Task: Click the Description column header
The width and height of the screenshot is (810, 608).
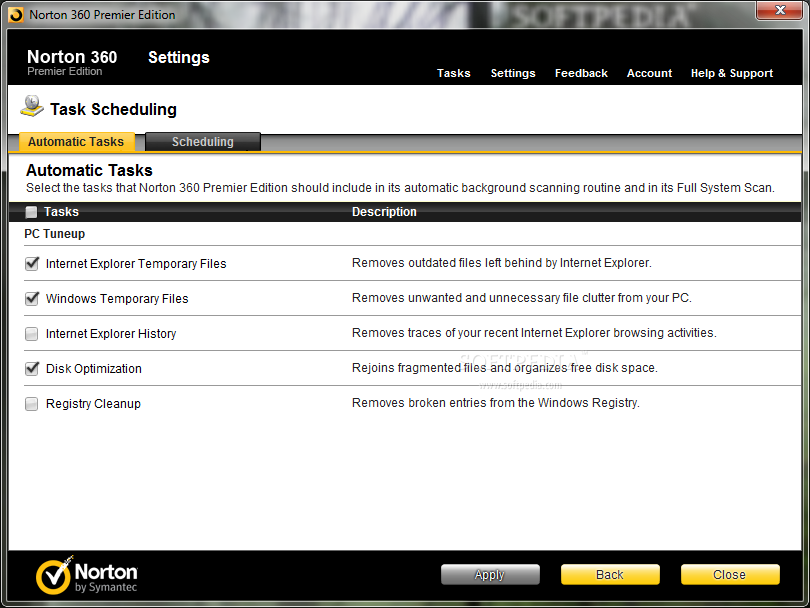Action: click(x=384, y=212)
